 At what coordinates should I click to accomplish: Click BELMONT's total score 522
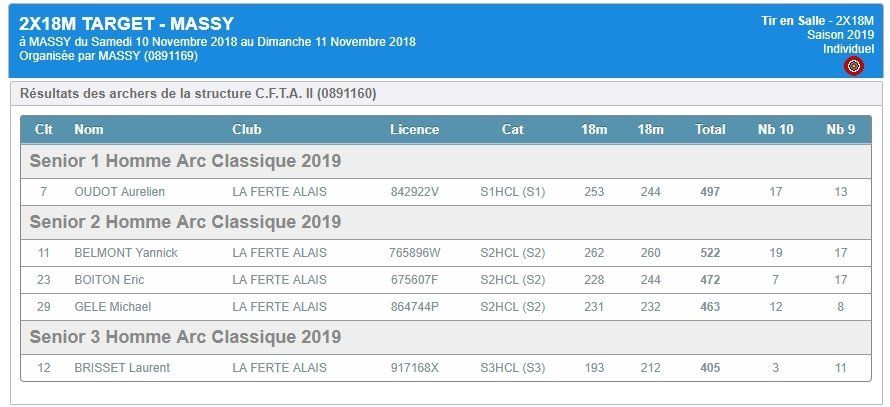coord(710,253)
